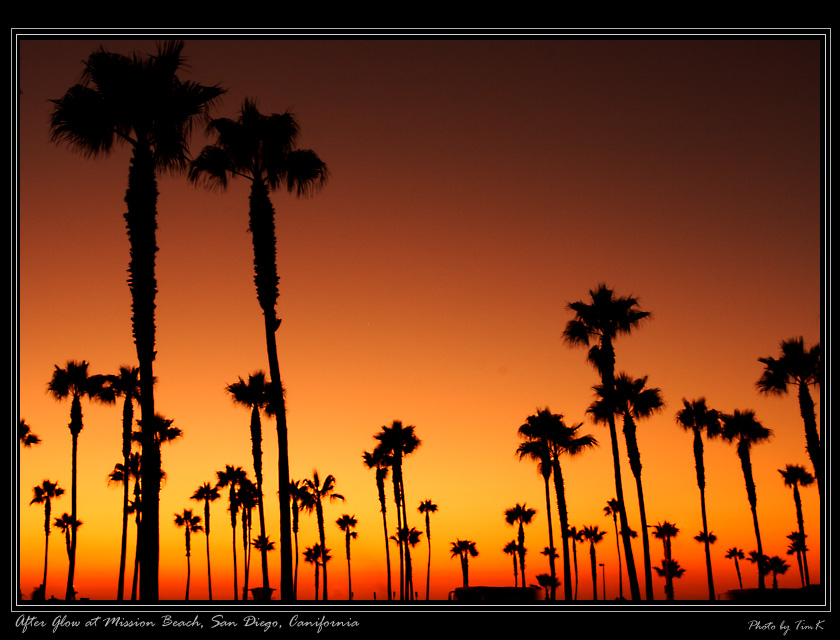
Task: Click the dark empty sky in upper right
Action: point(650,120)
